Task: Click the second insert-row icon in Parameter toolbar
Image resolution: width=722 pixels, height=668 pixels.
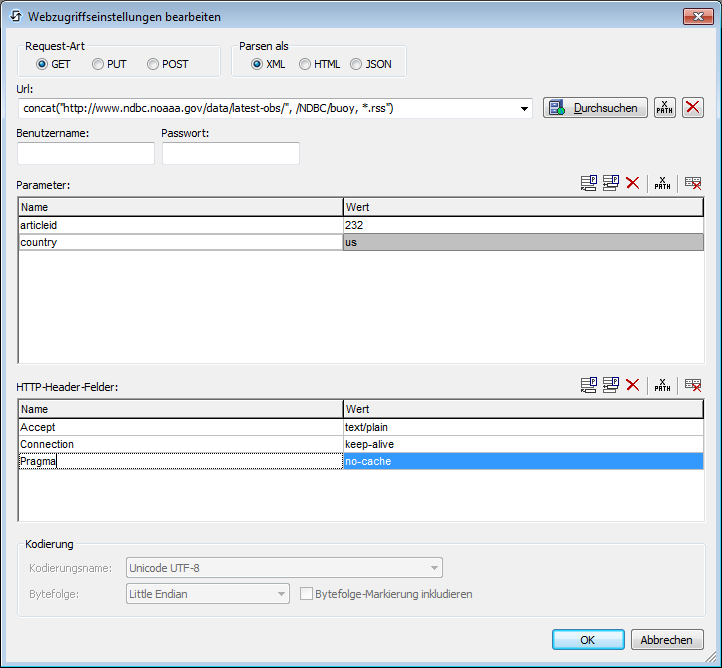Action: point(611,183)
